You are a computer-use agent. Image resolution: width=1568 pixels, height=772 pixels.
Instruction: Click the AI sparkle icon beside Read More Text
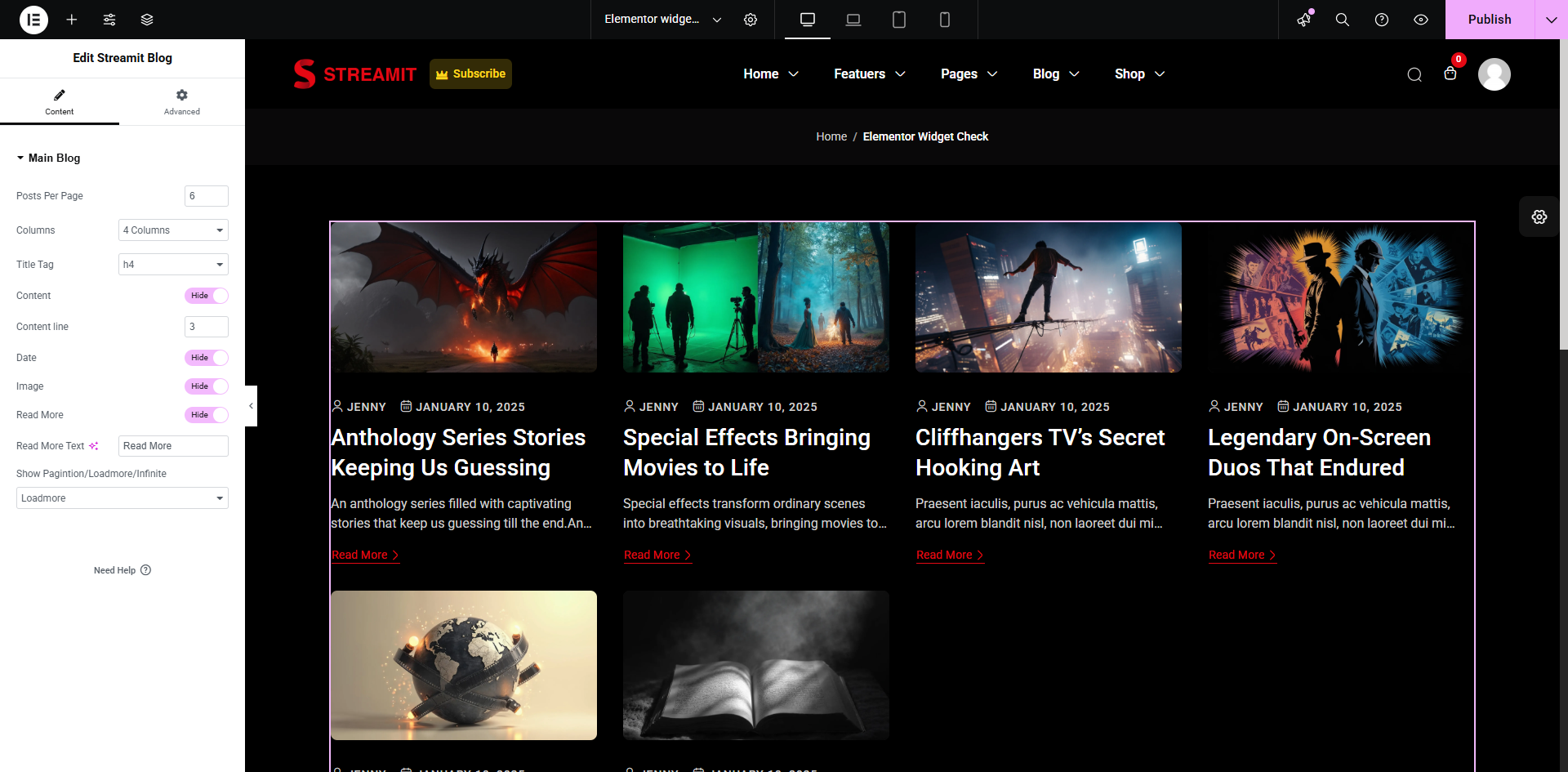tap(94, 446)
